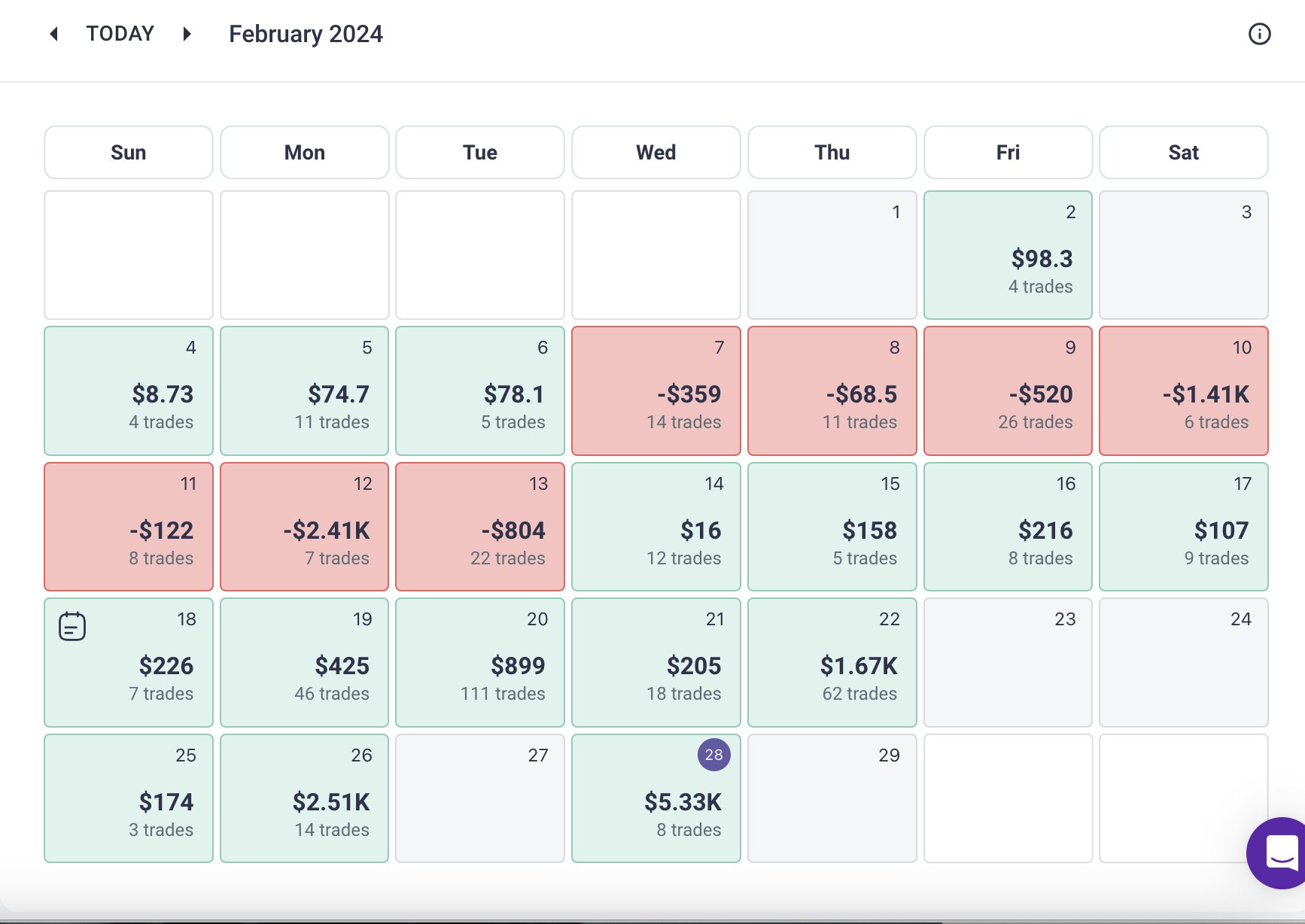This screenshot has width=1305, height=924.
Task: Click the Wed column header
Action: point(656,153)
